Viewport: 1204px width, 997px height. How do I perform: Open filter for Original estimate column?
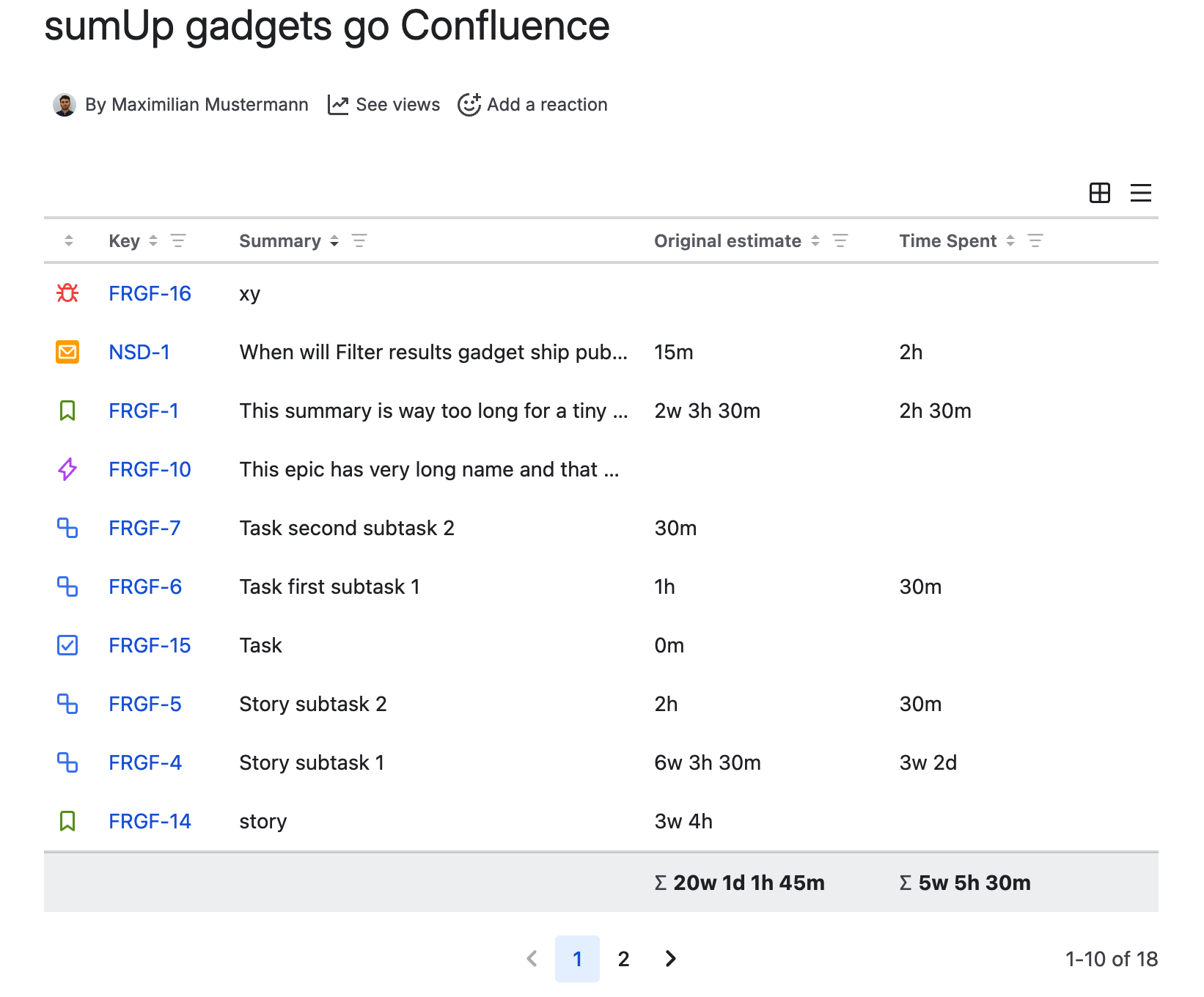[x=840, y=240]
